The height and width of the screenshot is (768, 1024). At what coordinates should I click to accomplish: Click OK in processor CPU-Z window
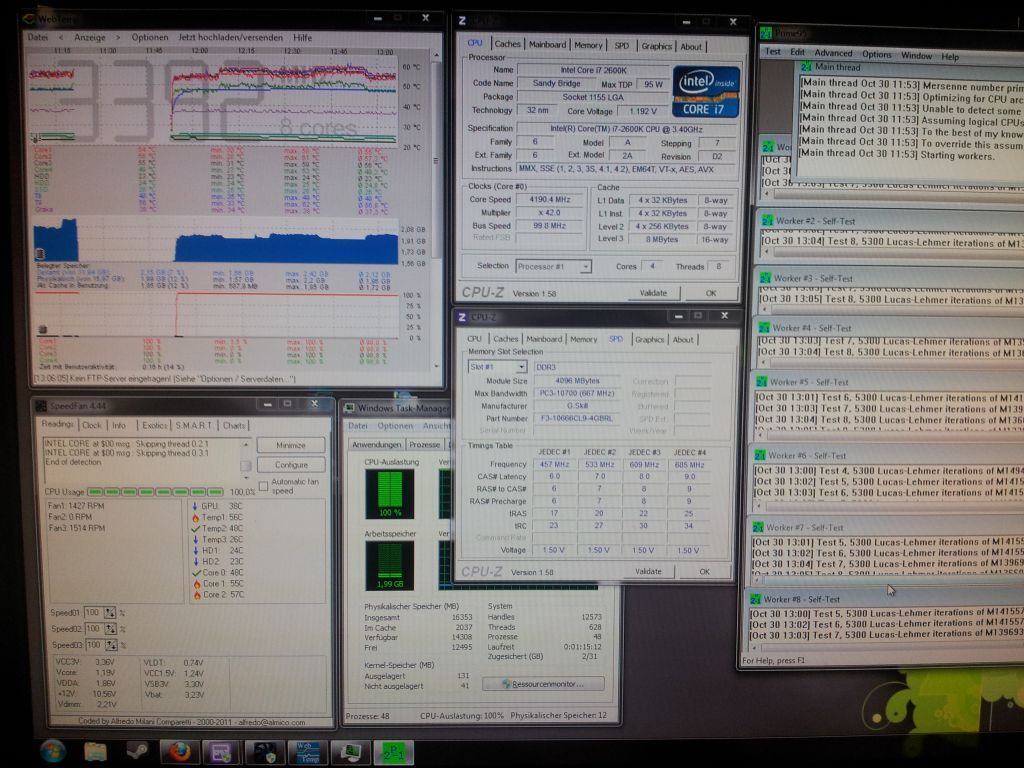click(711, 293)
